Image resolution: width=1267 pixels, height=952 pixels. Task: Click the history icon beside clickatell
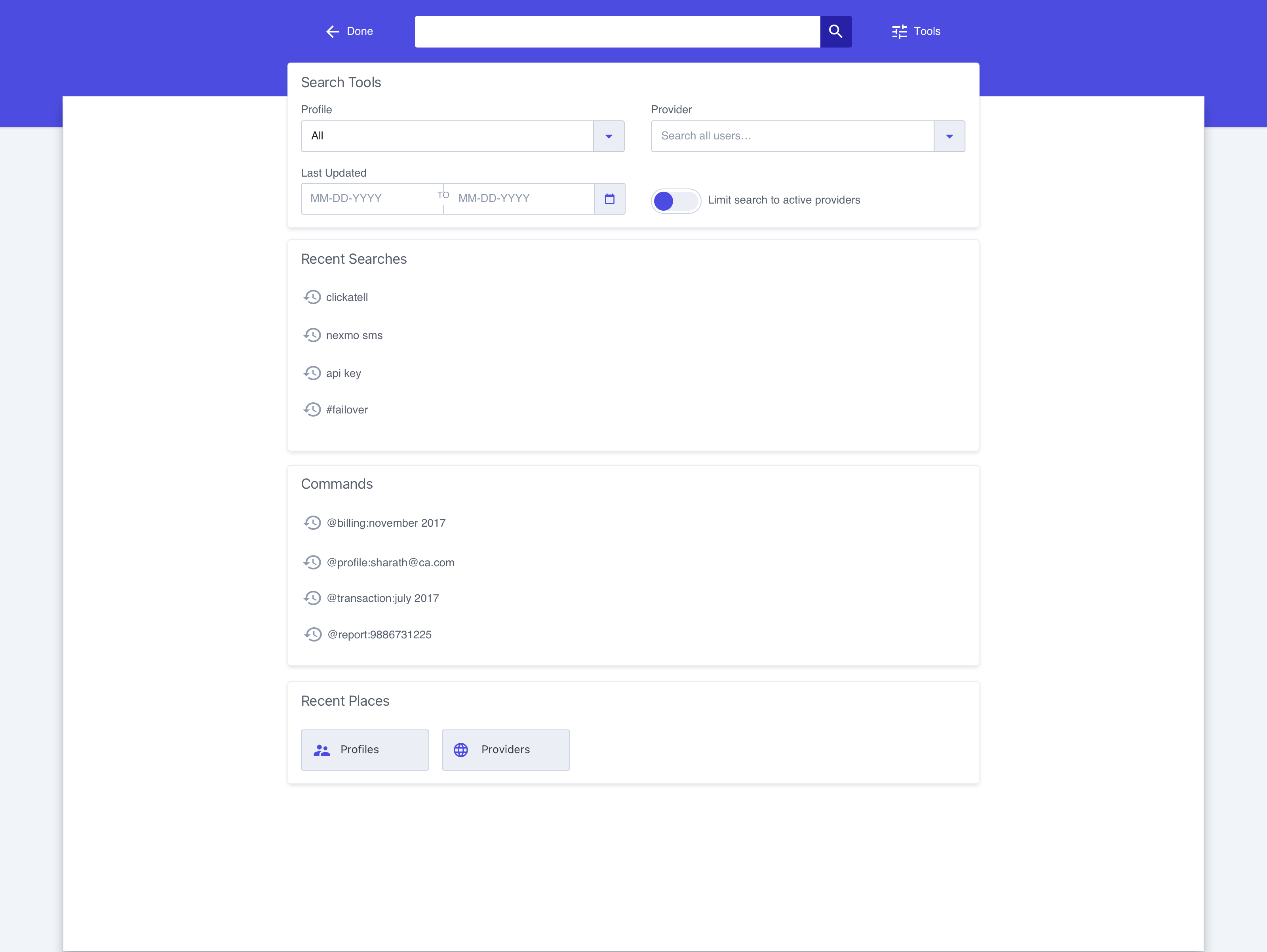click(313, 297)
